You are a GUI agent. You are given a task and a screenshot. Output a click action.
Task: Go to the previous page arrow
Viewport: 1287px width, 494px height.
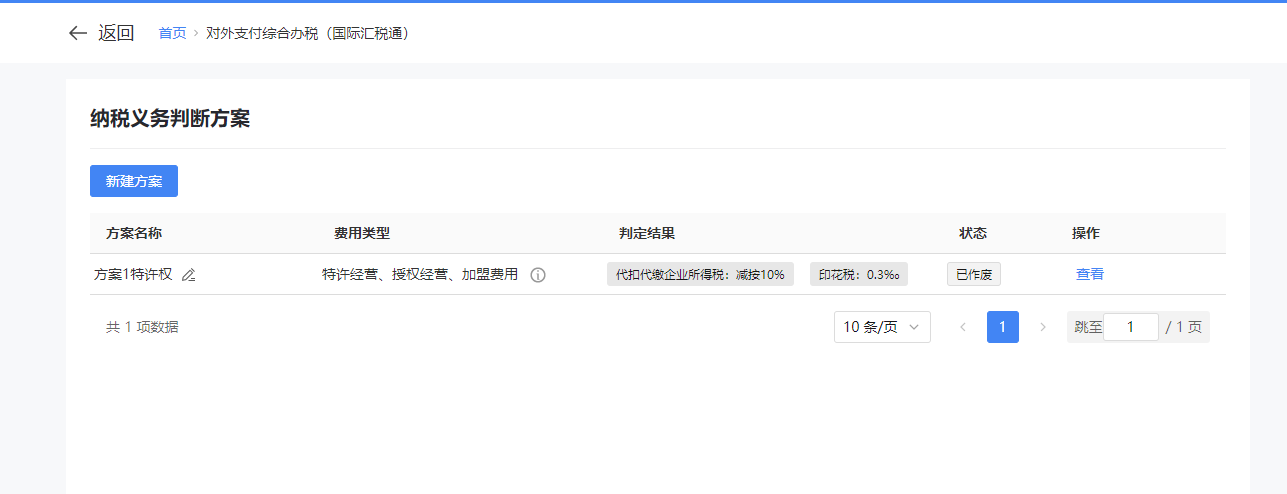963,327
